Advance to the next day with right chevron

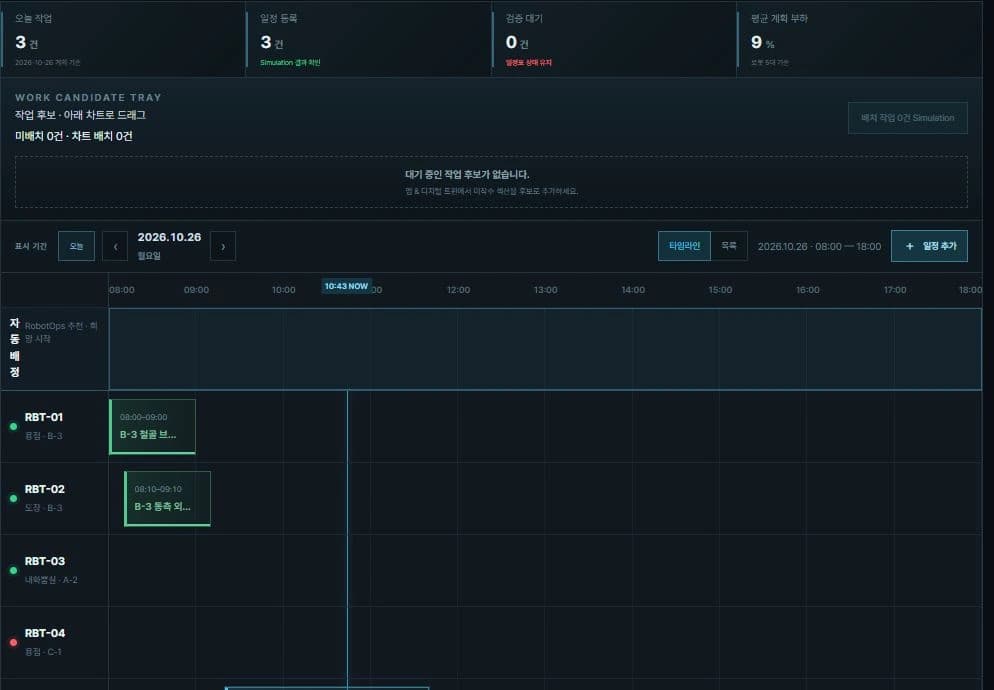[x=223, y=246]
